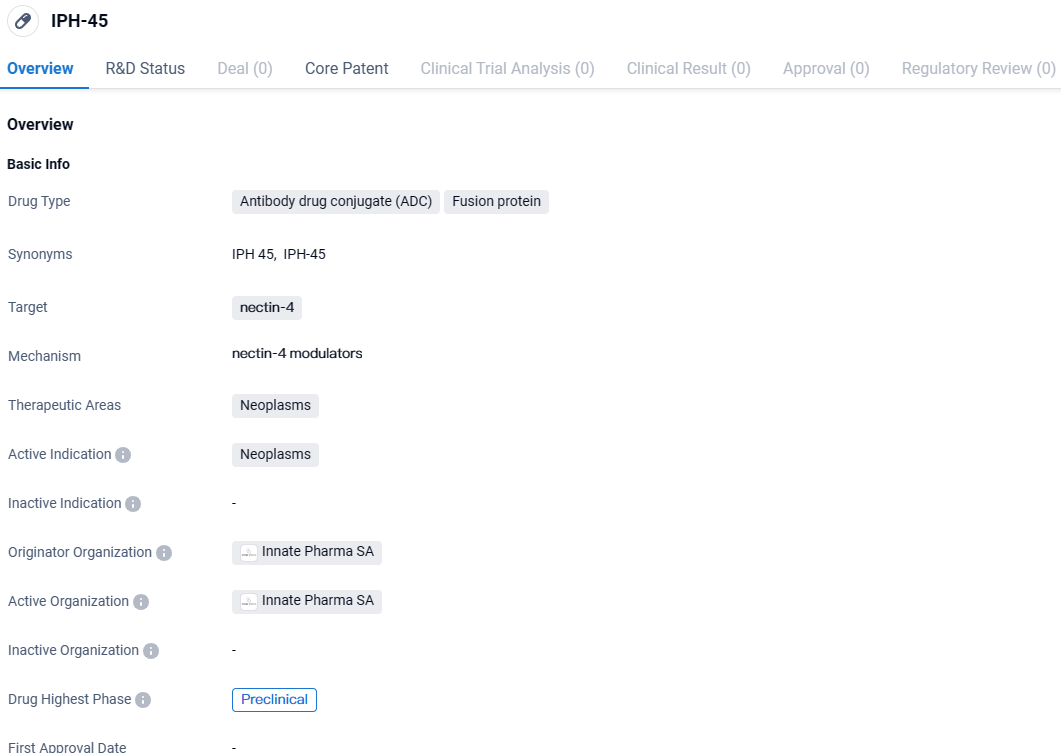Open the Core Patent tab
This screenshot has height=753, width=1061.
(346, 68)
